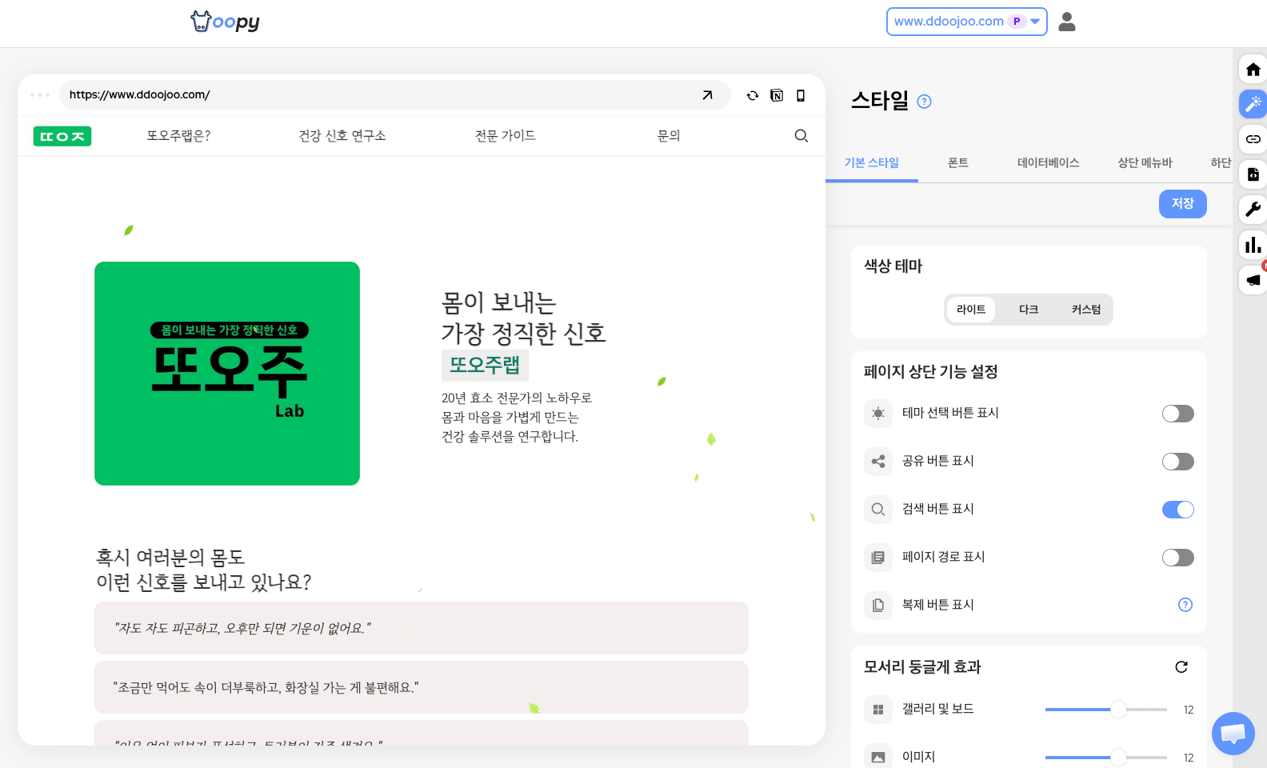Click the quote block "자도 자도 피곤하고"
The width and height of the screenshot is (1267, 768).
point(421,628)
